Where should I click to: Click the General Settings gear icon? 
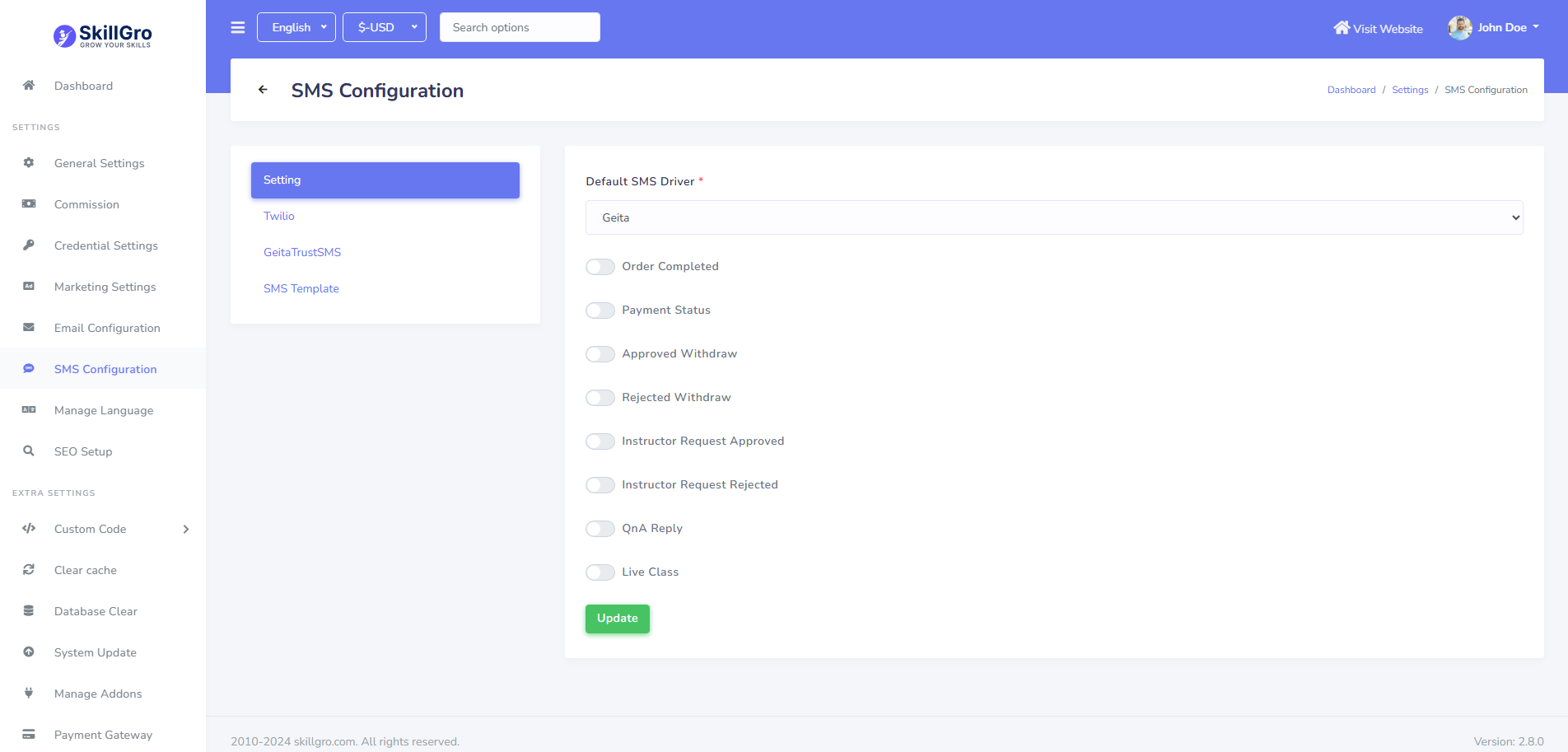point(29,163)
